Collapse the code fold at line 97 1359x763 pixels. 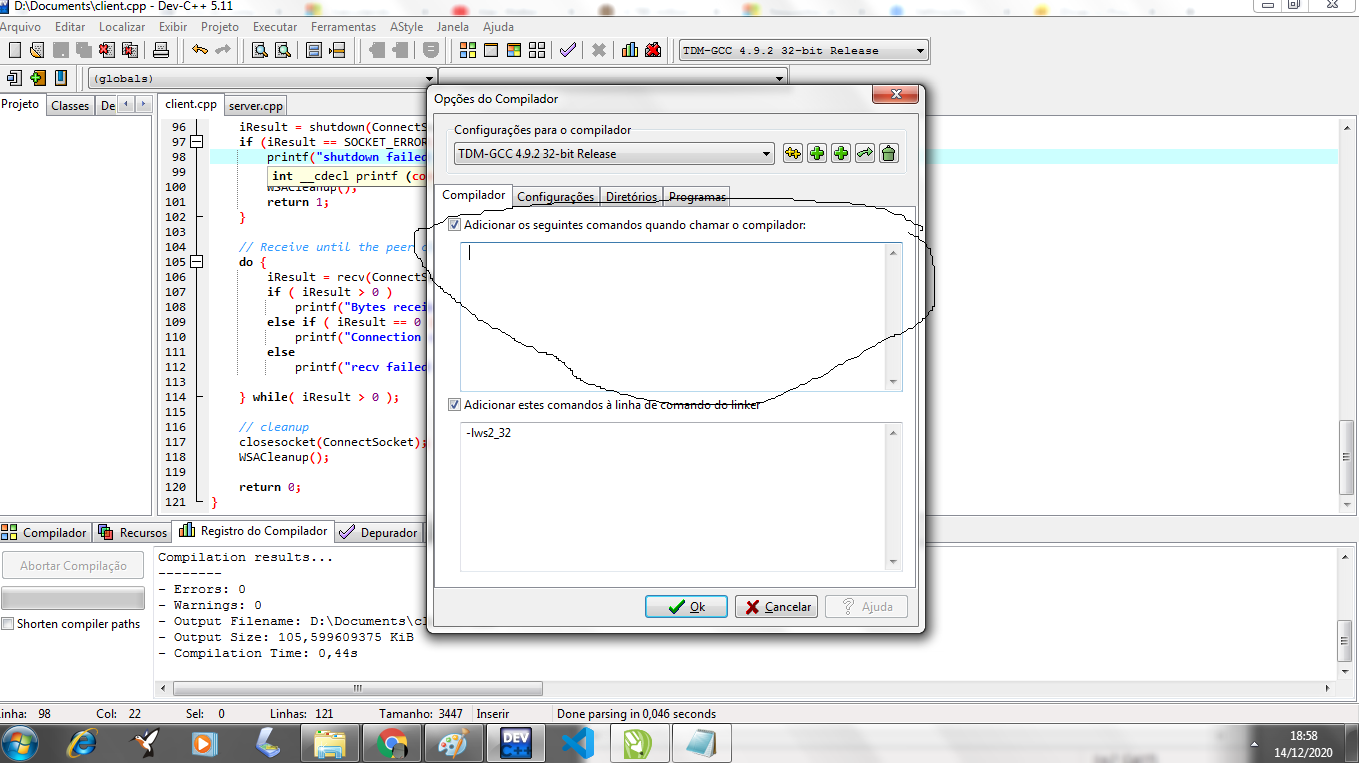197,142
